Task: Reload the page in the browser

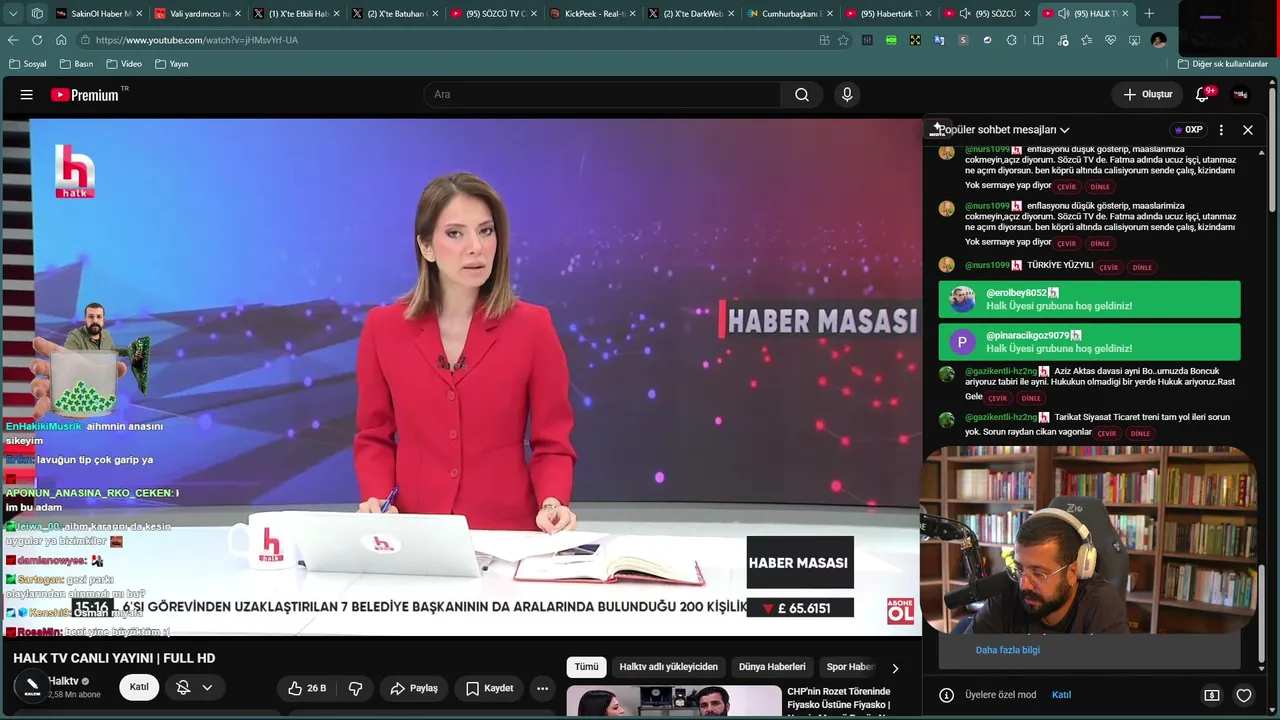Action: pyautogui.click(x=37, y=40)
